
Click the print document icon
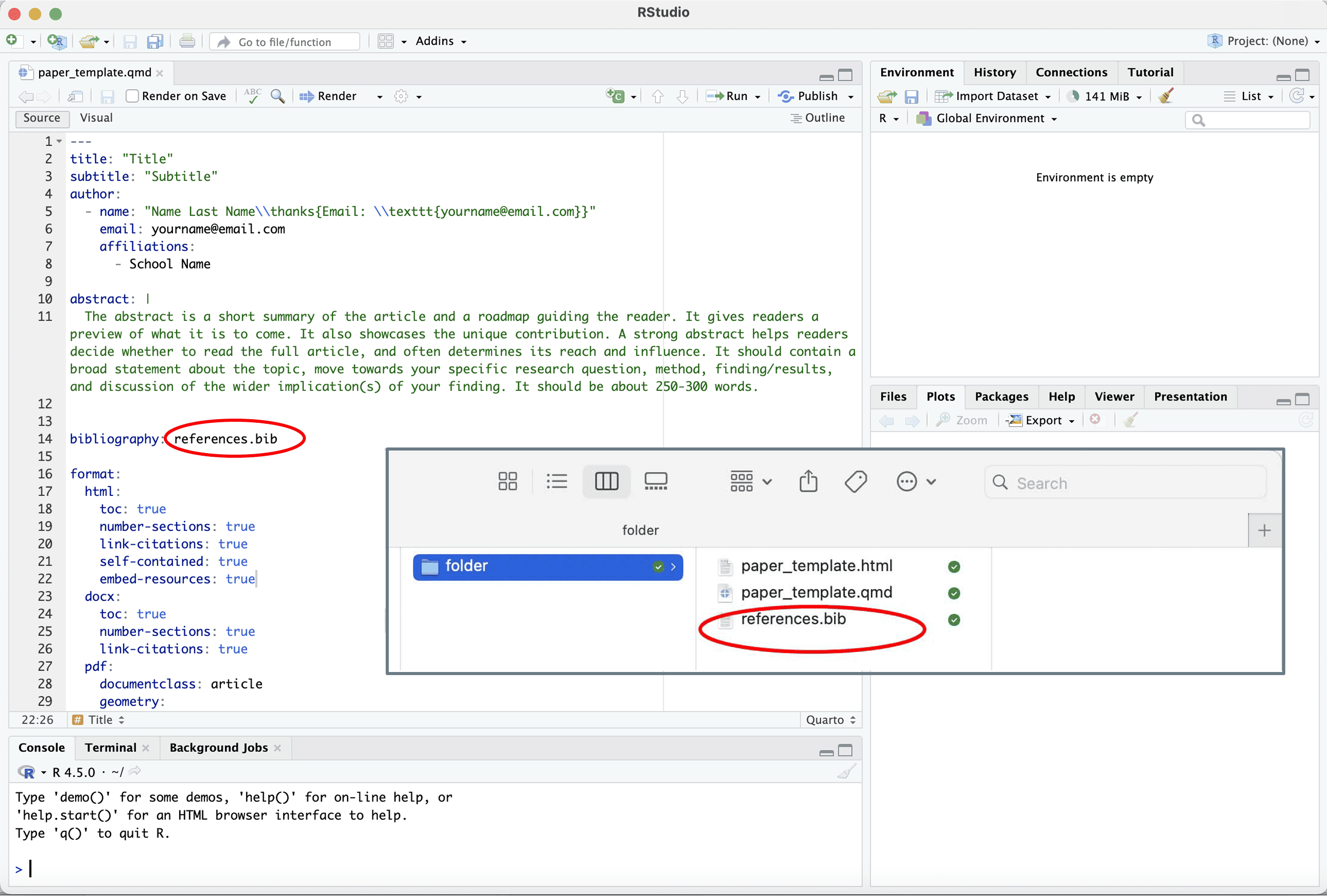187,41
